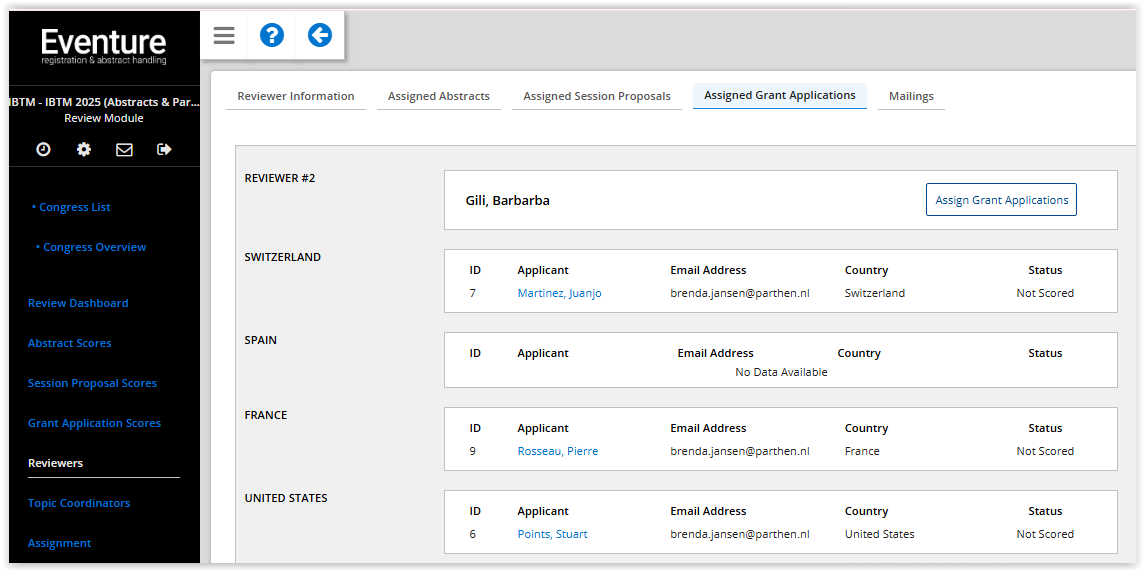
Task: Go back with the blue arrow icon
Action: pyautogui.click(x=320, y=35)
